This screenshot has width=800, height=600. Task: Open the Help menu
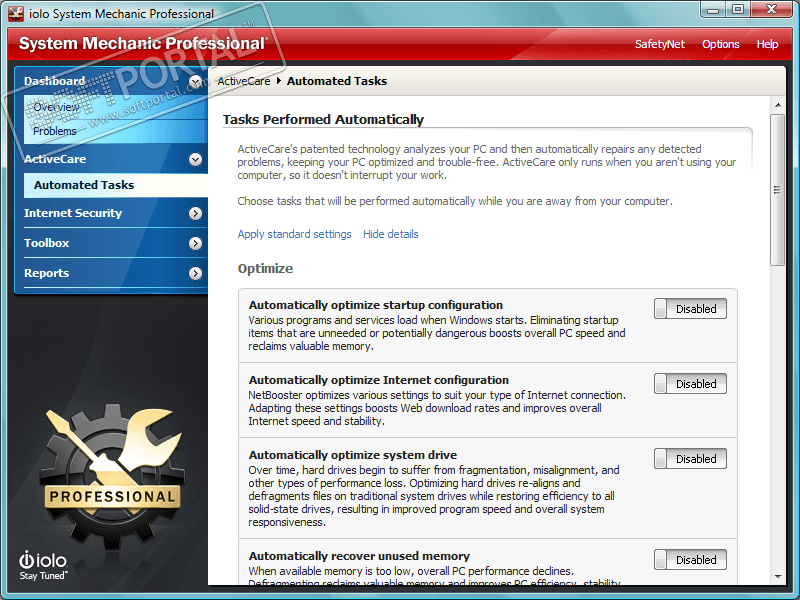pyautogui.click(x=767, y=44)
